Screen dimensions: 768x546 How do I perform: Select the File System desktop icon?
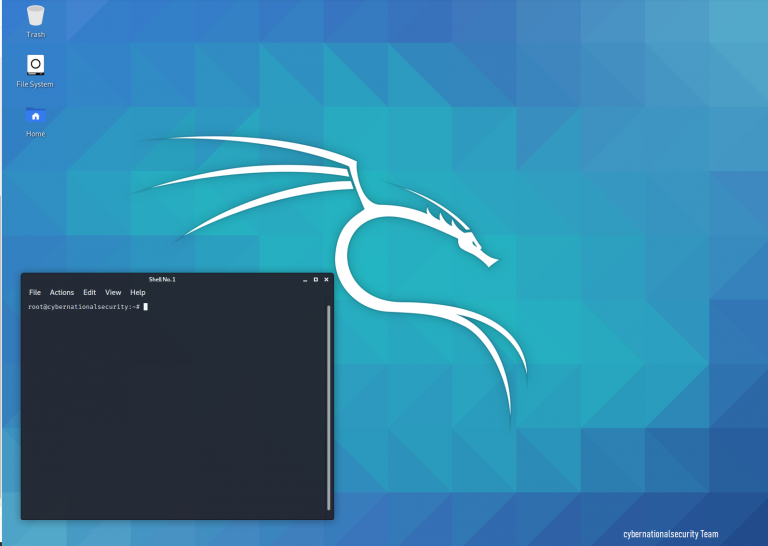pyautogui.click(x=35, y=65)
